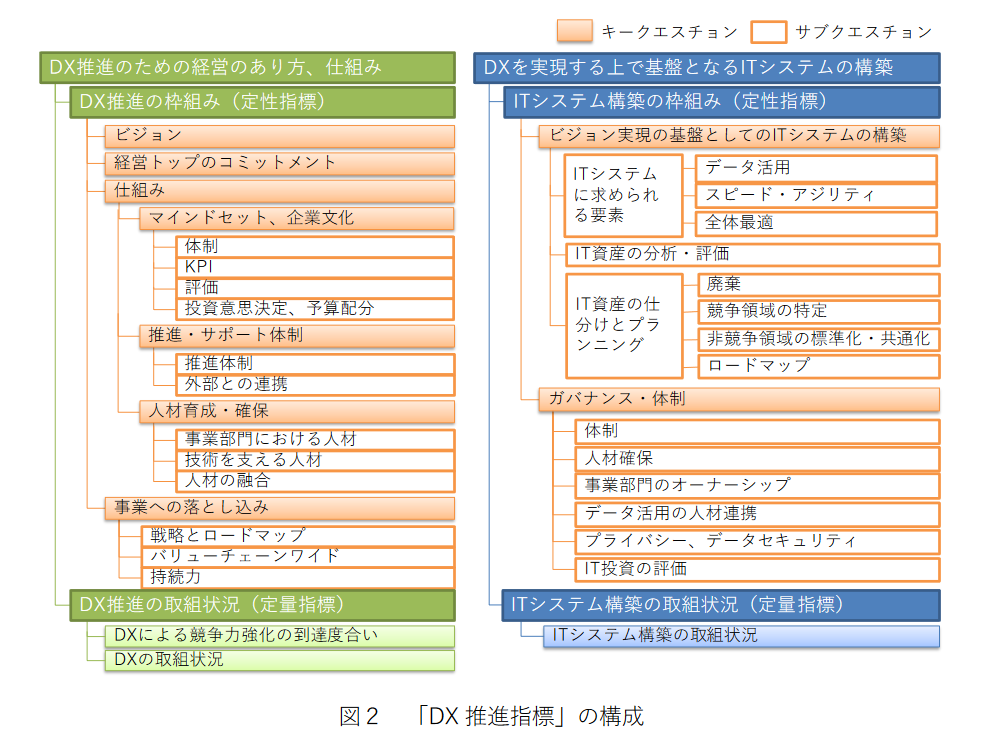The width and height of the screenshot is (998, 747).
Task: Click the サブクエスチョン legend outline box
Action: point(769,32)
